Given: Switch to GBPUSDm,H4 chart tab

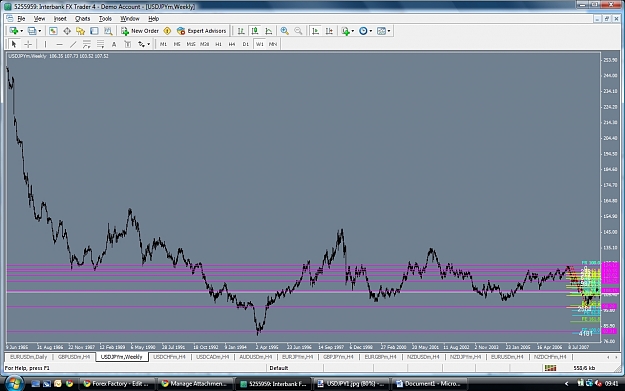Looking at the screenshot, I should tap(74, 357).
